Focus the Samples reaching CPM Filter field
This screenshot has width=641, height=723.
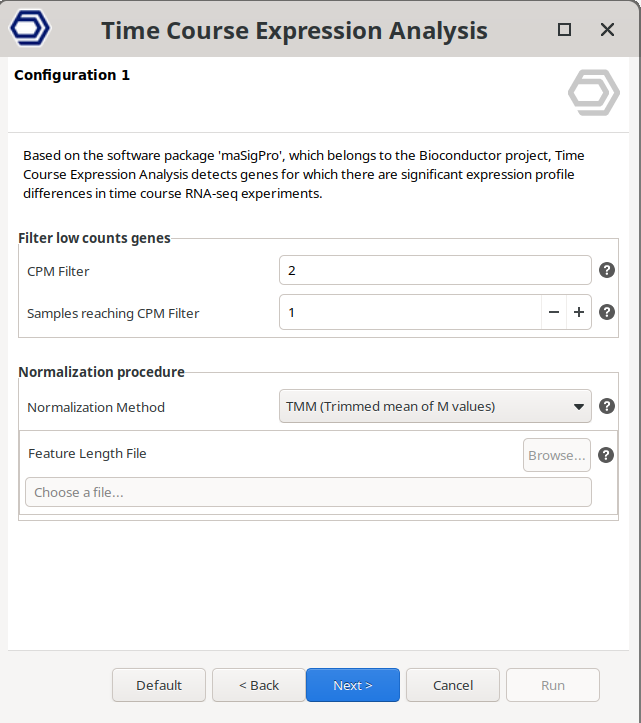(410, 312)
